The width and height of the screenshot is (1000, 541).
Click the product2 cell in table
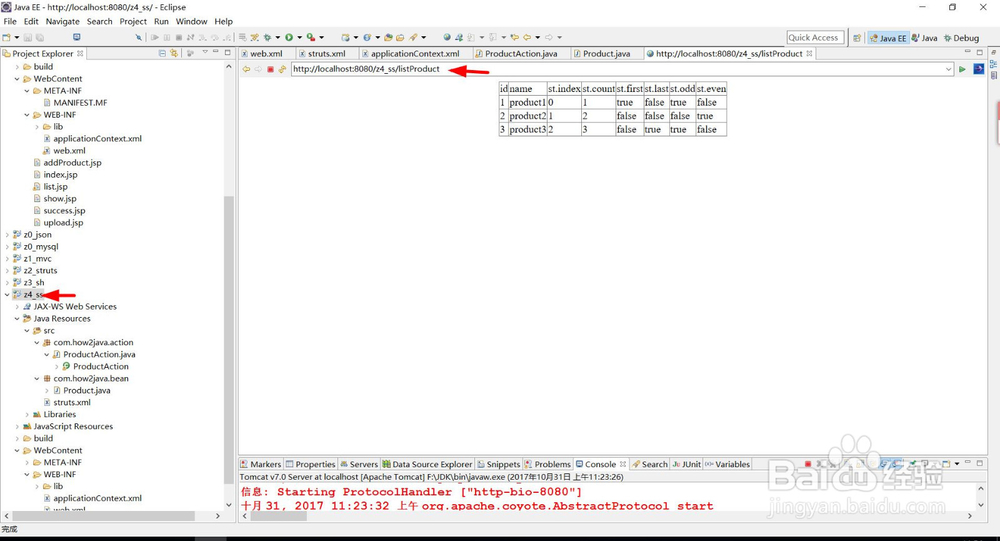pos(527,116)
